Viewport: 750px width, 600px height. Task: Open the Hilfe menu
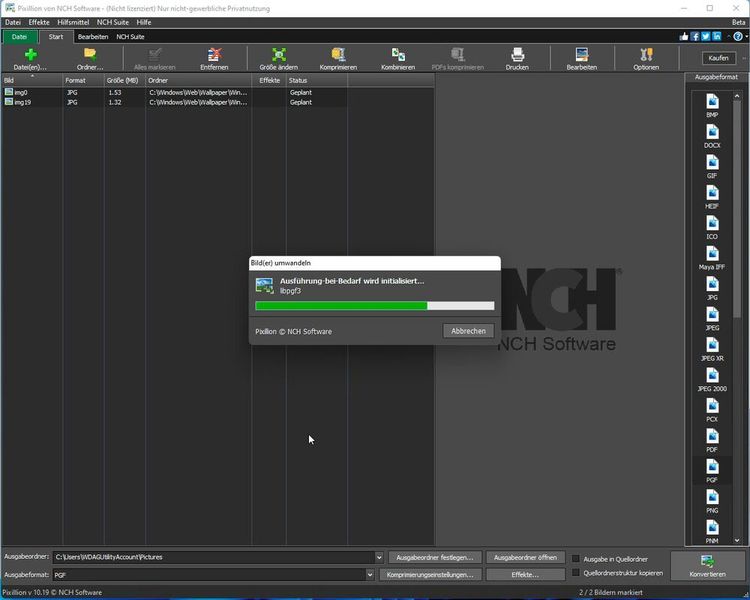coord(143,22)
